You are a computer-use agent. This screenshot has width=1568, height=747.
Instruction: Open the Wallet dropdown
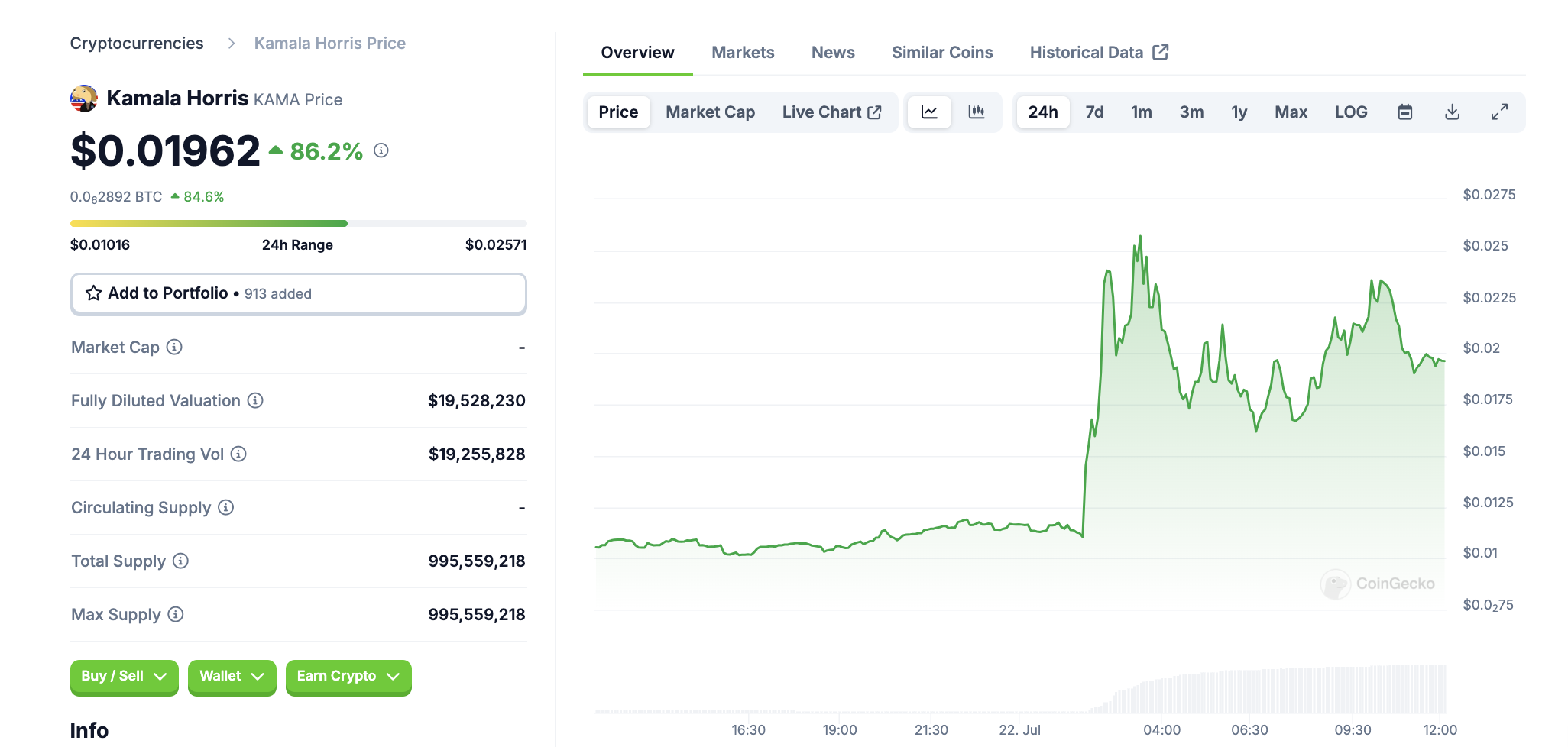(x=232, y=677)
